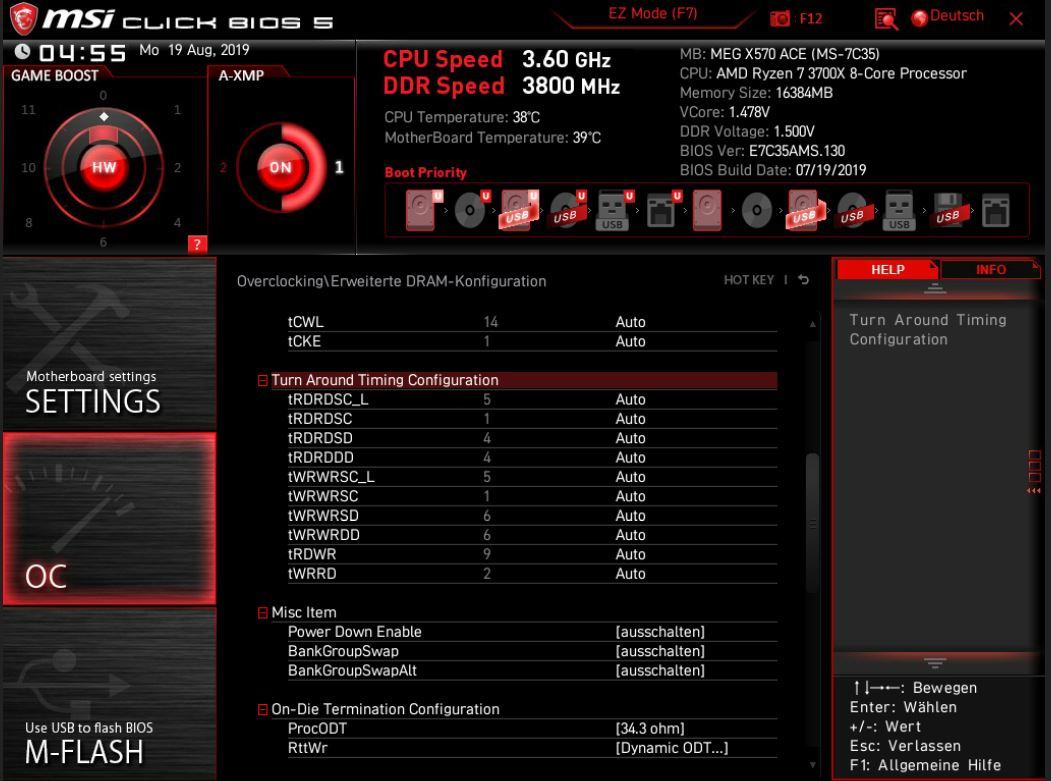The width and height of the screenshot is (1051, 781).
Task: Select the UEFI optical drive boot icon
Action: (471, 211)
